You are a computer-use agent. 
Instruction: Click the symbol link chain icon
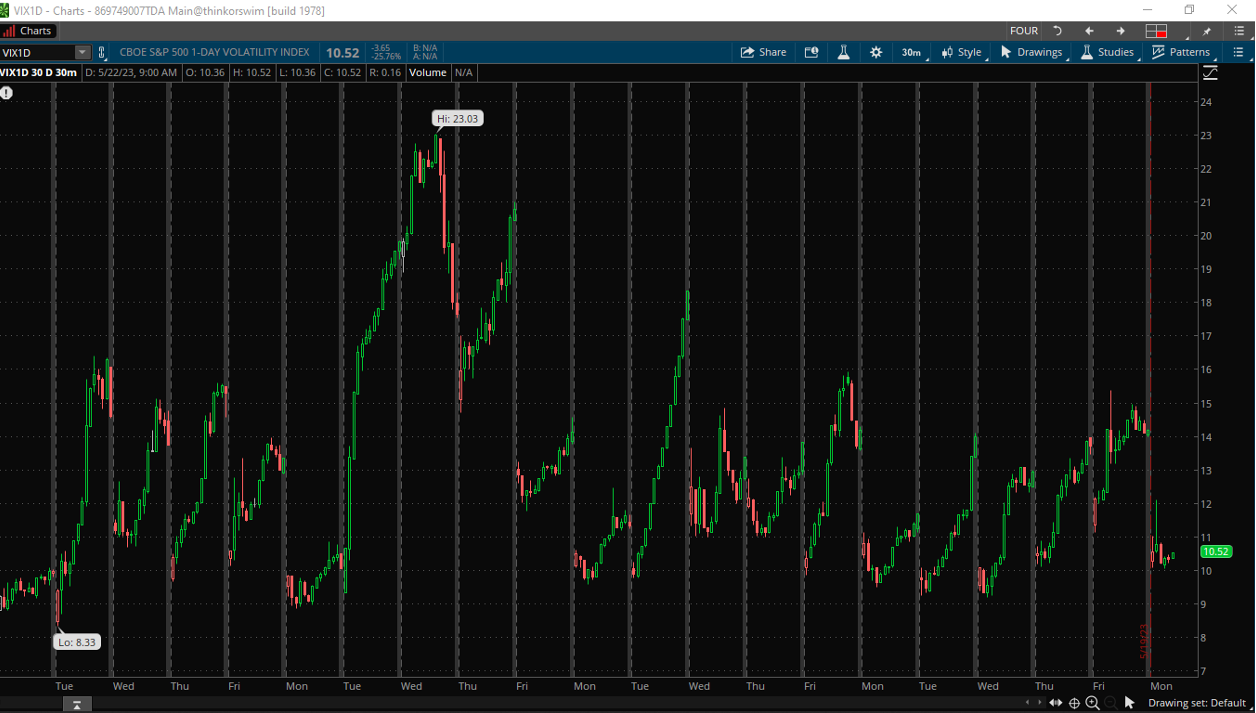point(101,53)
